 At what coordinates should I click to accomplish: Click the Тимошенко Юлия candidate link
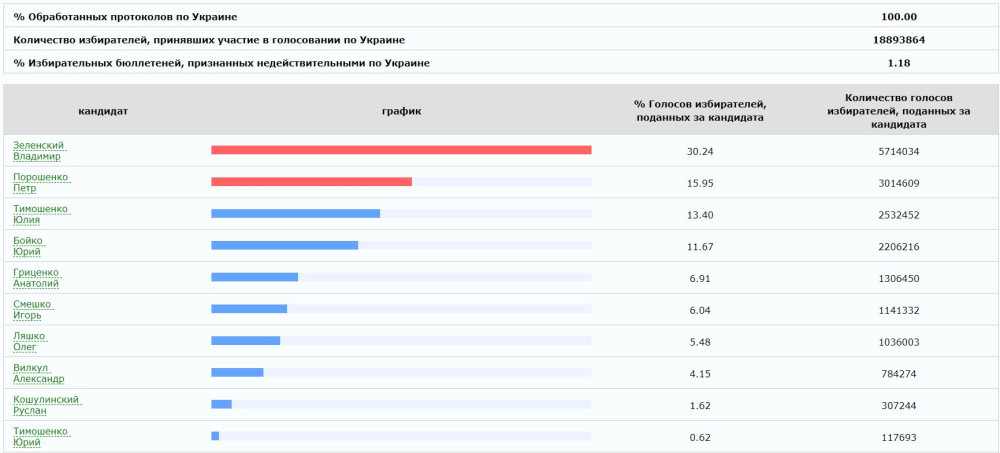click(x=40, y=214)
